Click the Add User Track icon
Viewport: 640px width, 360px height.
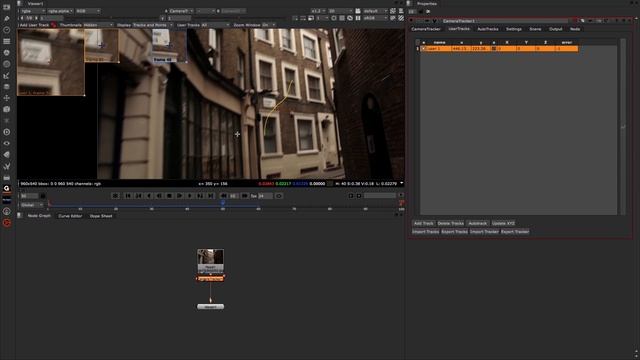(x=53, y=25)
